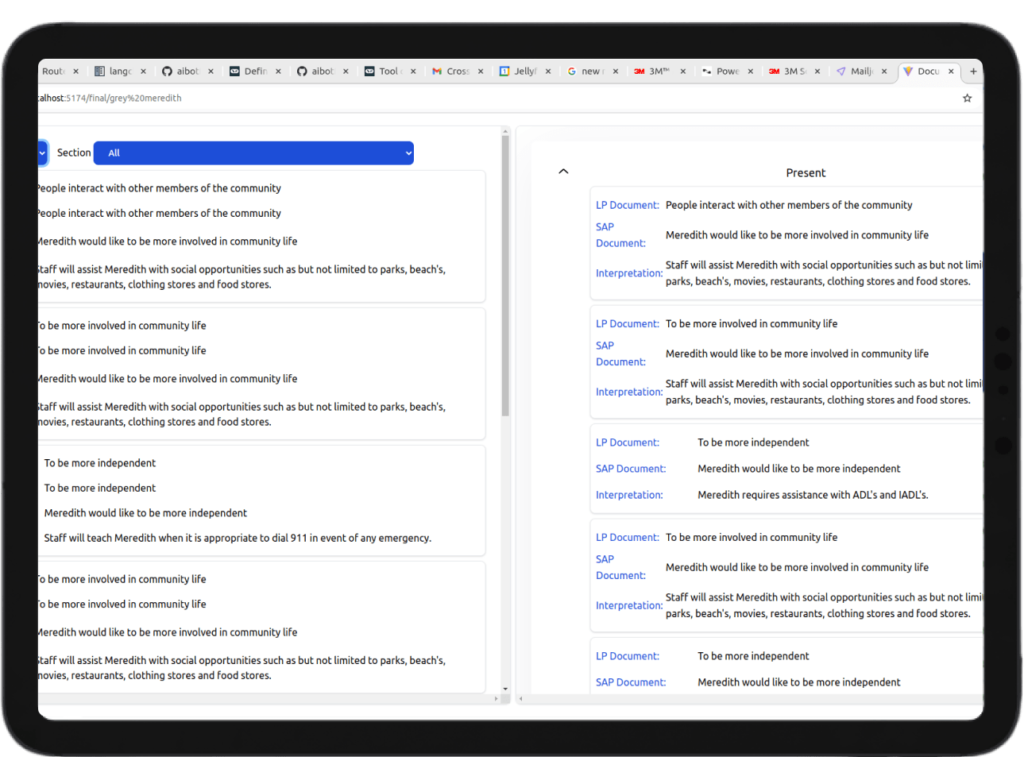Click 'Meredith requires assistance with ADL's and IADL's.'
This screenshot has width=1024, height=757.
point(812,495)
